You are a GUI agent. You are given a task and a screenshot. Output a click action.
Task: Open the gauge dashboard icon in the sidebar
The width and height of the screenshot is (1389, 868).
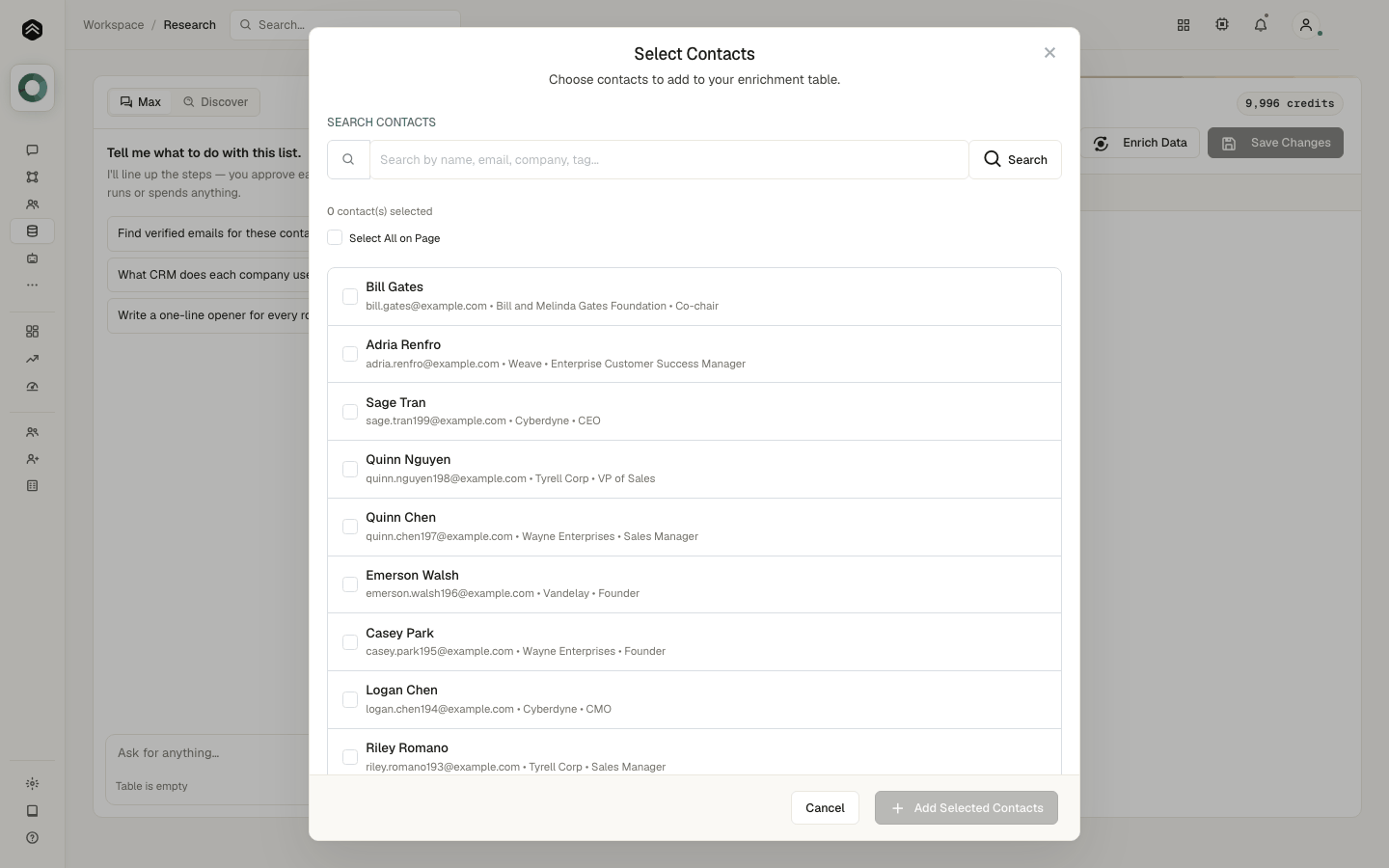(32, 386)
